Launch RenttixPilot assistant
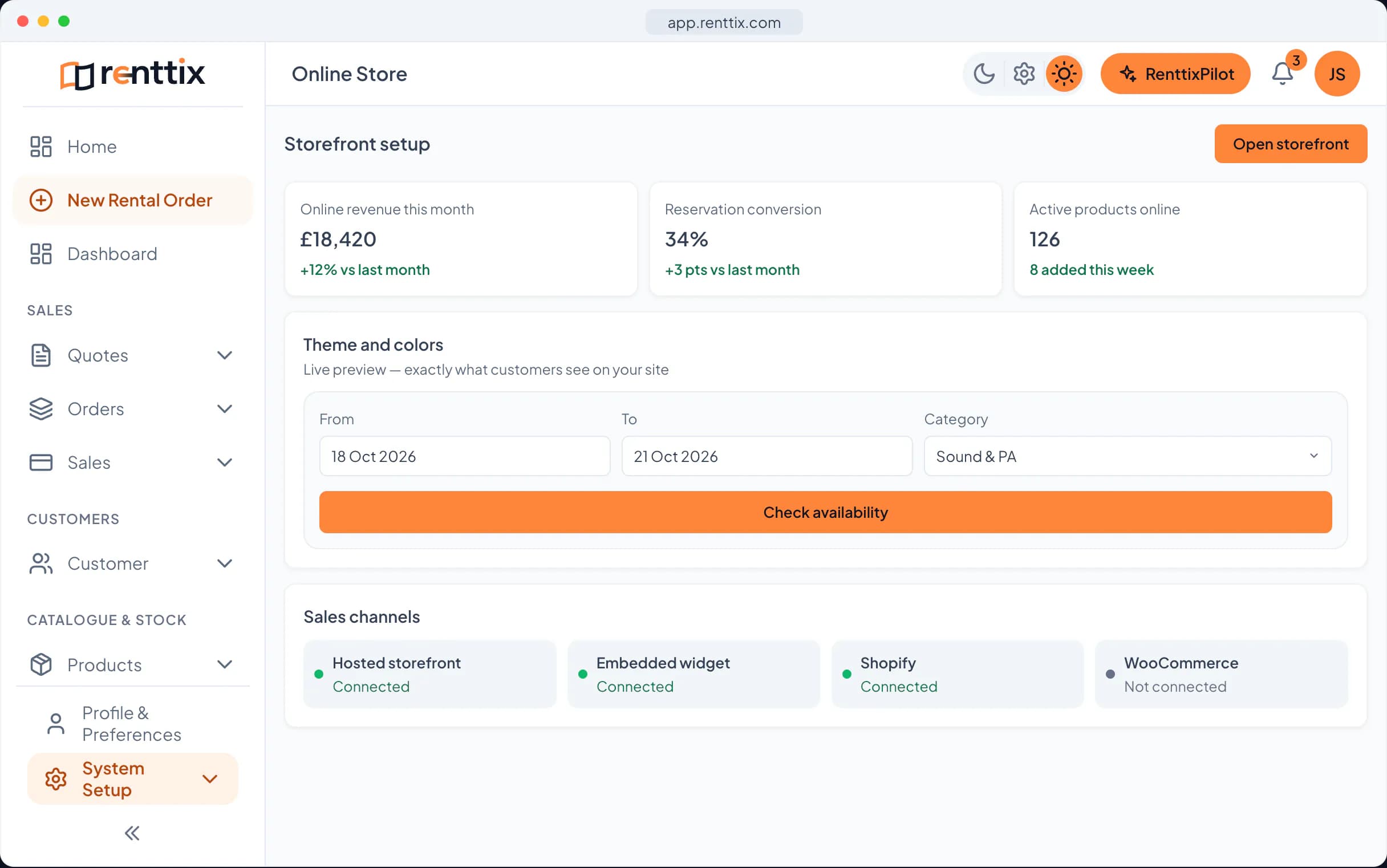1387x868 pixels. pos(1175,74)
